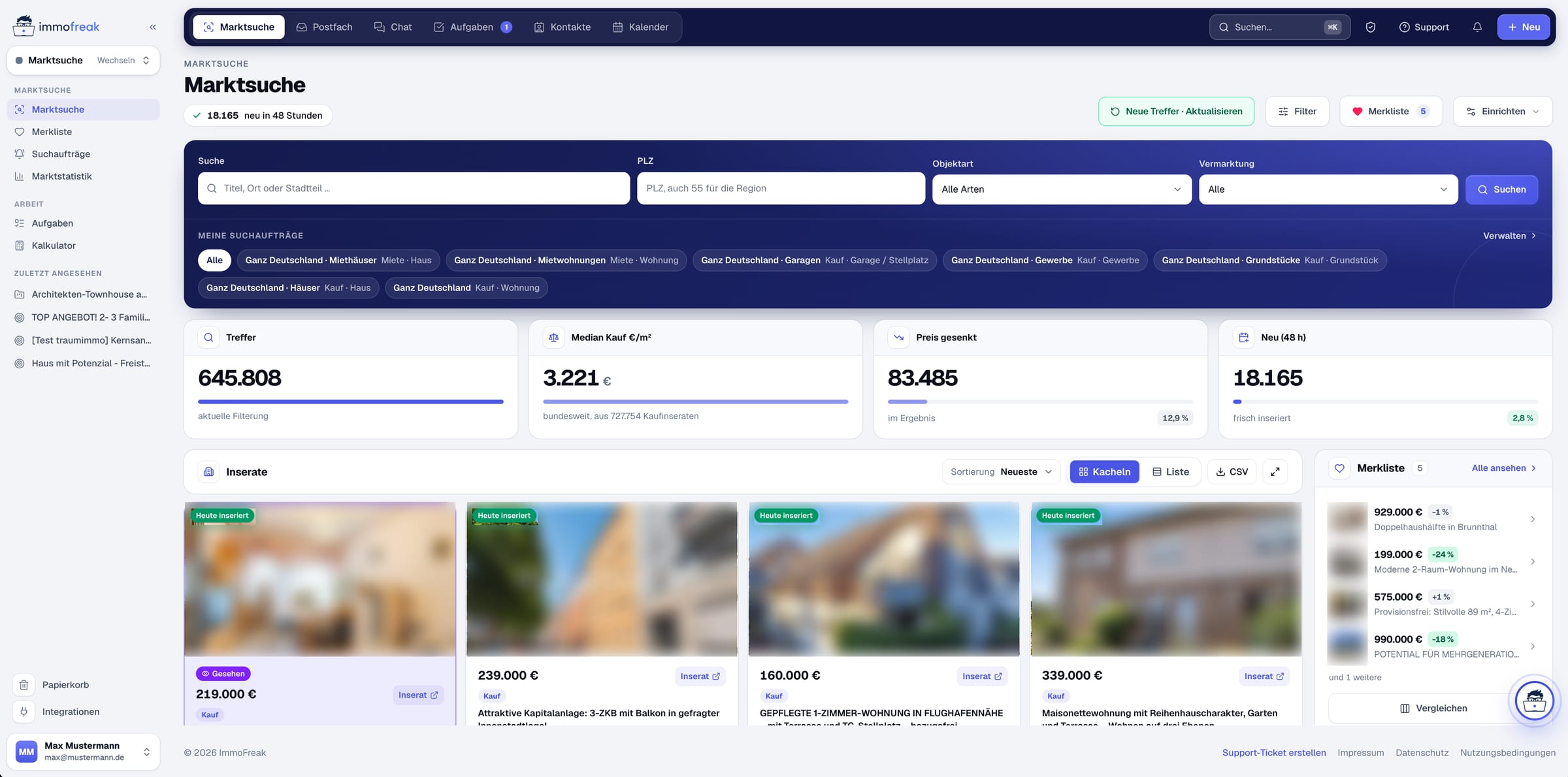This screenshot has height=777, width=1568.
Task: Open the 160.000 € Inserat external link
Action: pyautogui.click(x=982, y=676)
